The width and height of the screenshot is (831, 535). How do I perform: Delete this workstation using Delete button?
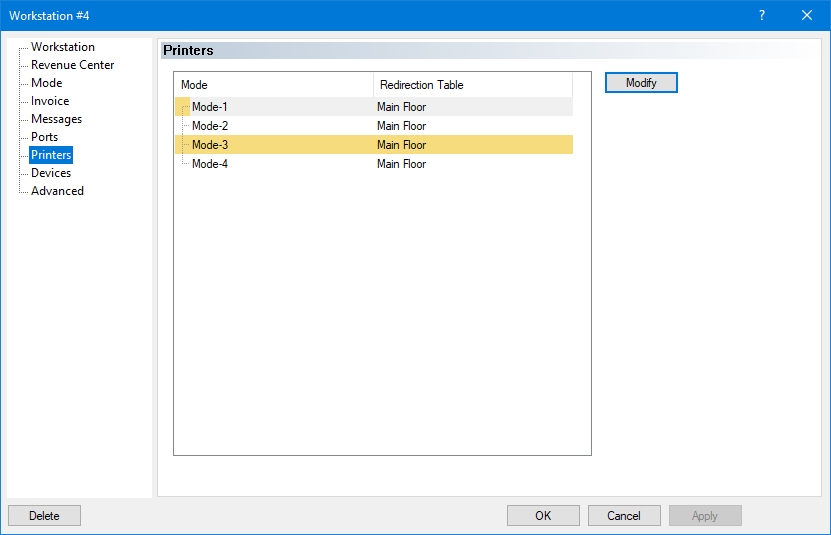[x=44, y=516]
